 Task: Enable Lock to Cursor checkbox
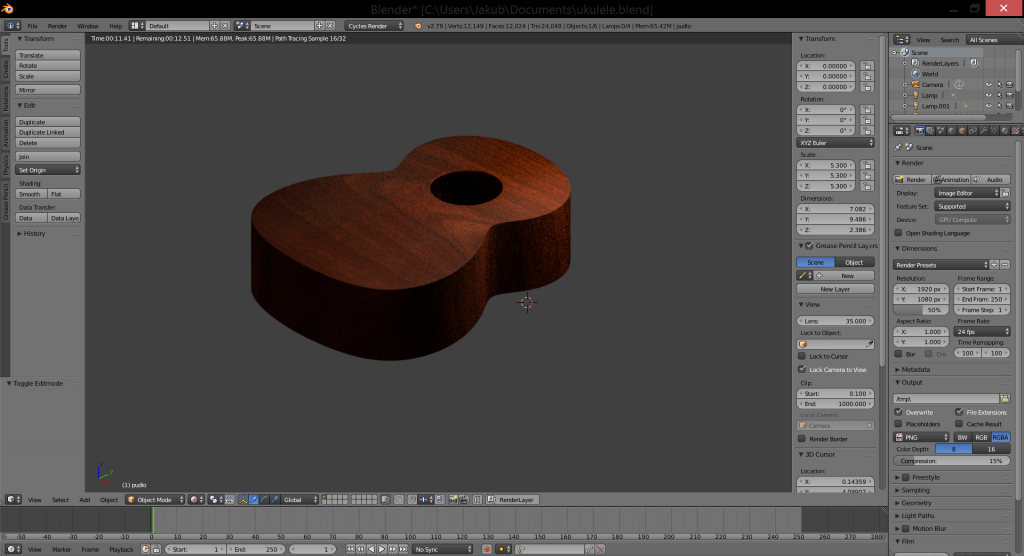click(x=802, y=356)
